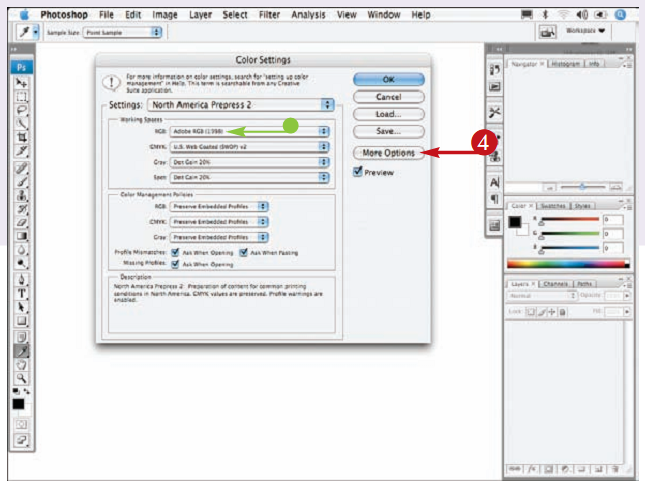Open the Spot working space dropdown
The width and height of the screenshot is (645, 489).
[x=249, y=177]
